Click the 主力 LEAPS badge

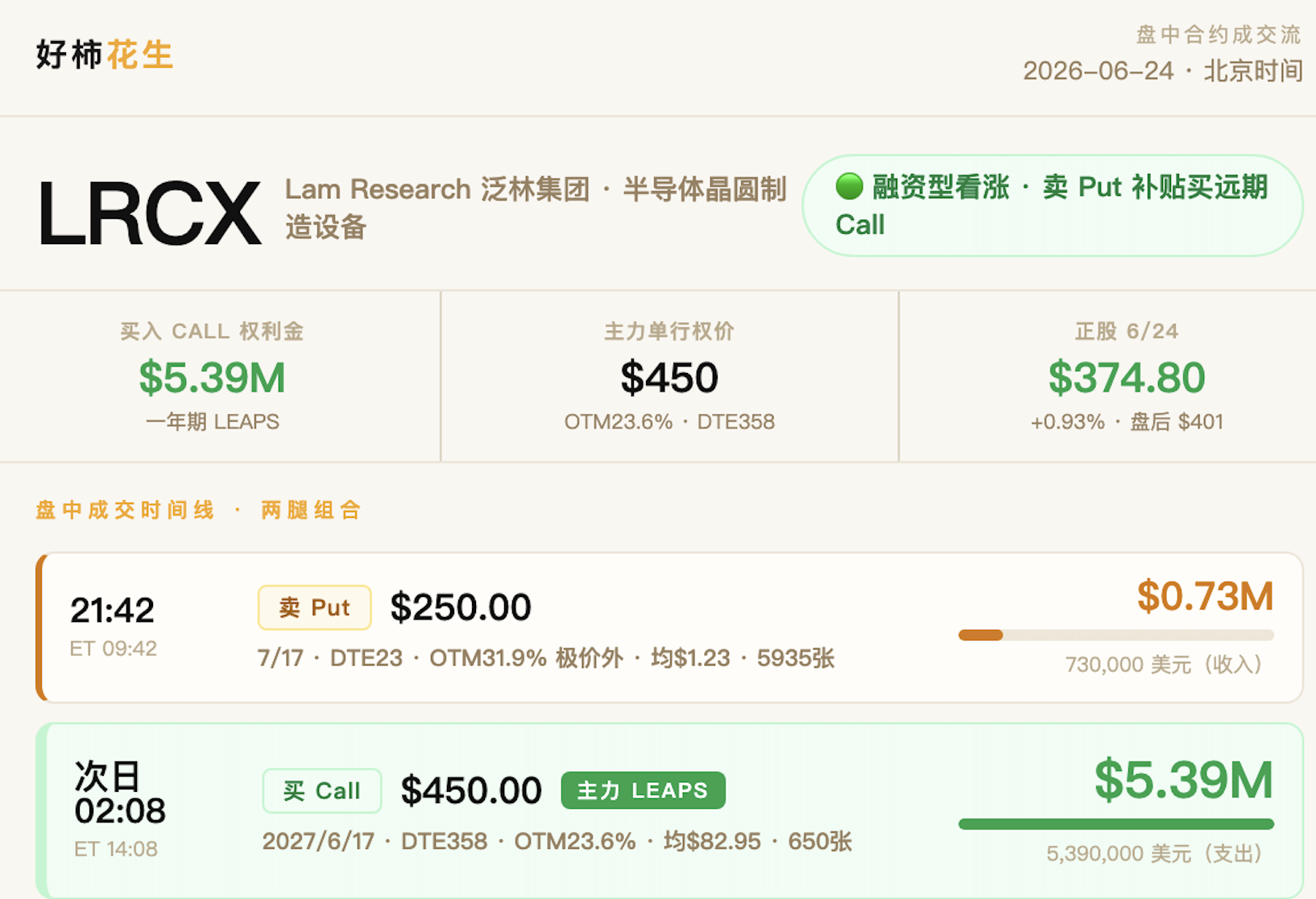[x=643, y=790]
